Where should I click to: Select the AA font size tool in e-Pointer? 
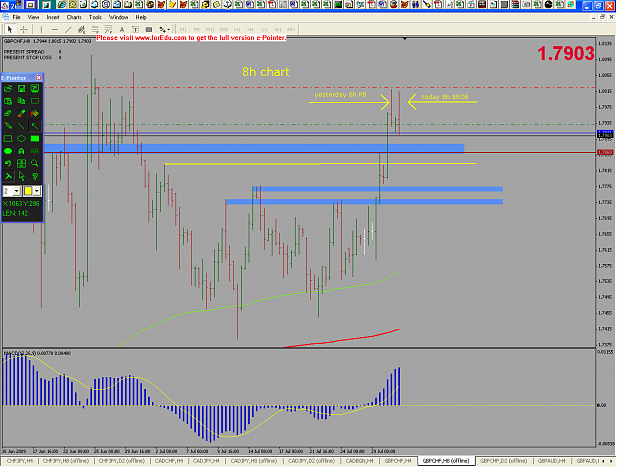[x=35, y=151]
